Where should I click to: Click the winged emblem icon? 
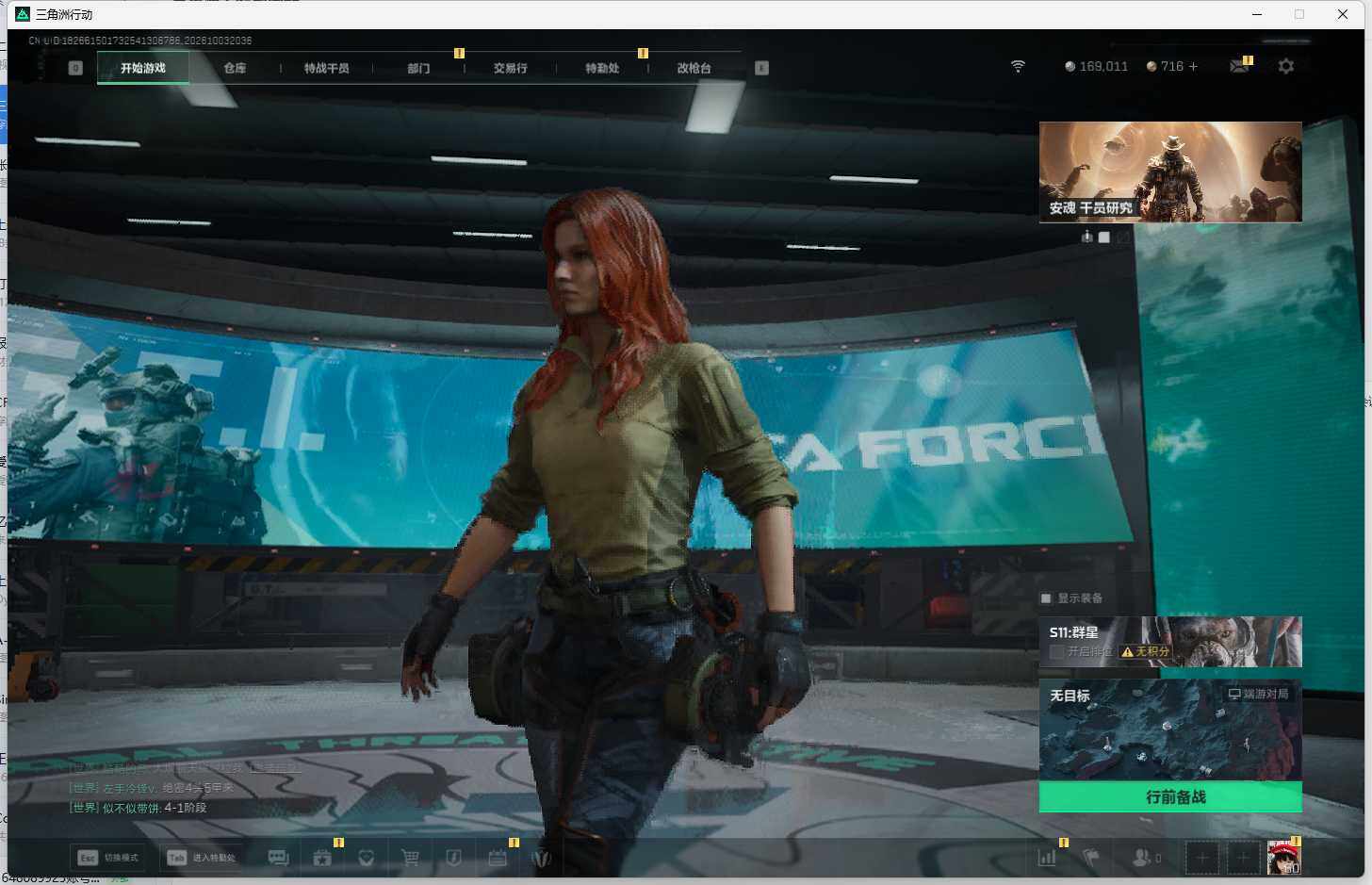[x=542, y=858]
